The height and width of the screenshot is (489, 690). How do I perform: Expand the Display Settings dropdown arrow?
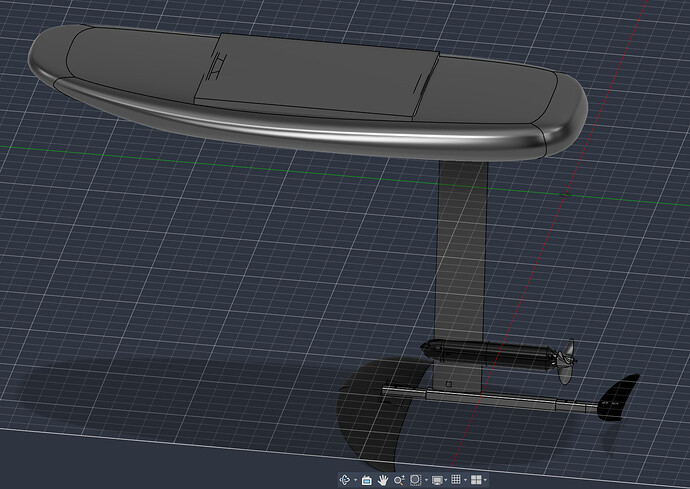[x=446, y=480]
